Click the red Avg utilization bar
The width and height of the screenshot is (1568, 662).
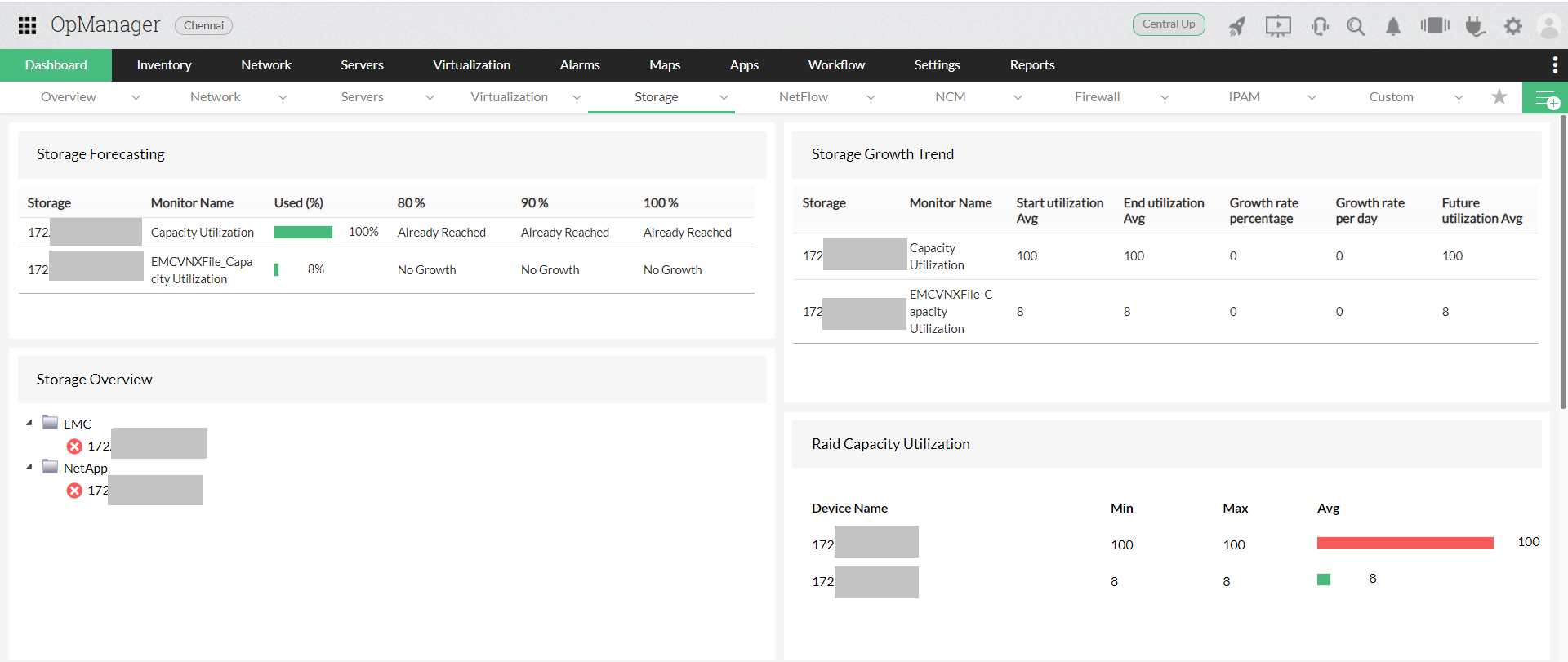pos(1405,543)
